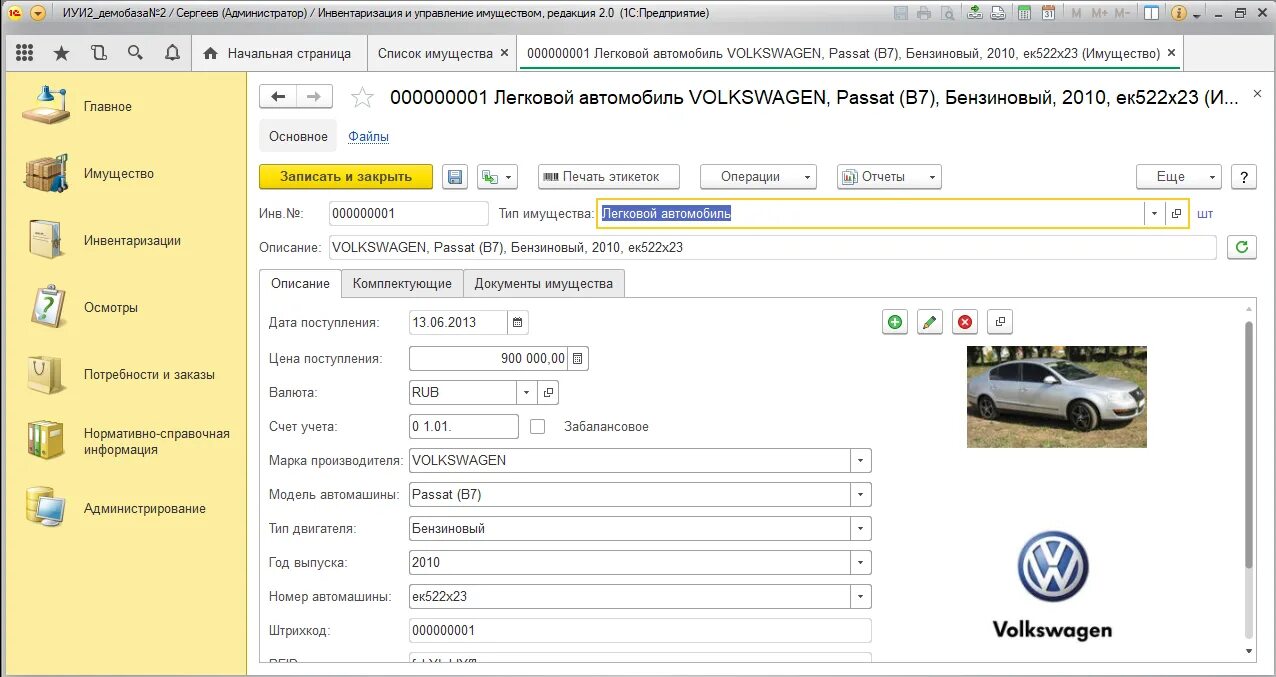This screenshot has height=677, width=1276.
Task: Close the Список имущества tab
Action: coord(504,53)
